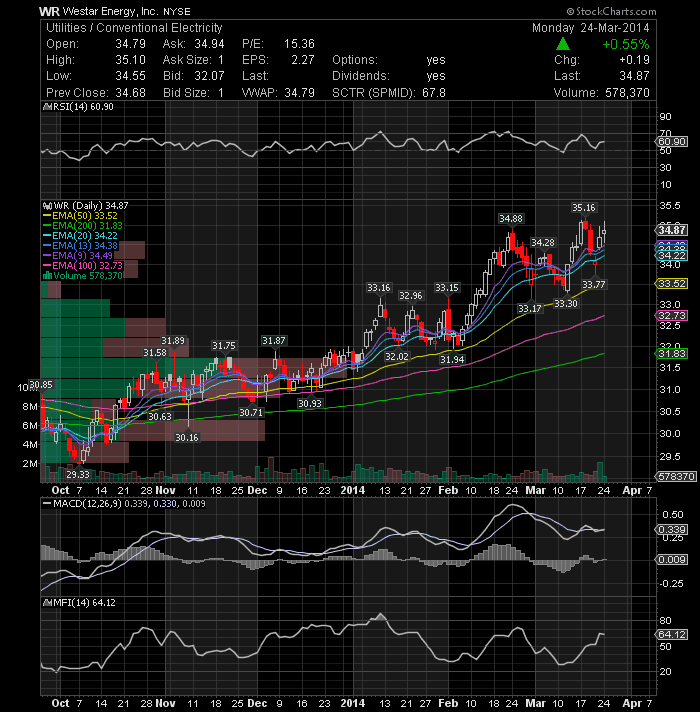
Task: Click the SCTR (SPMID) 67.8 entry
Action: coord(389,93)
